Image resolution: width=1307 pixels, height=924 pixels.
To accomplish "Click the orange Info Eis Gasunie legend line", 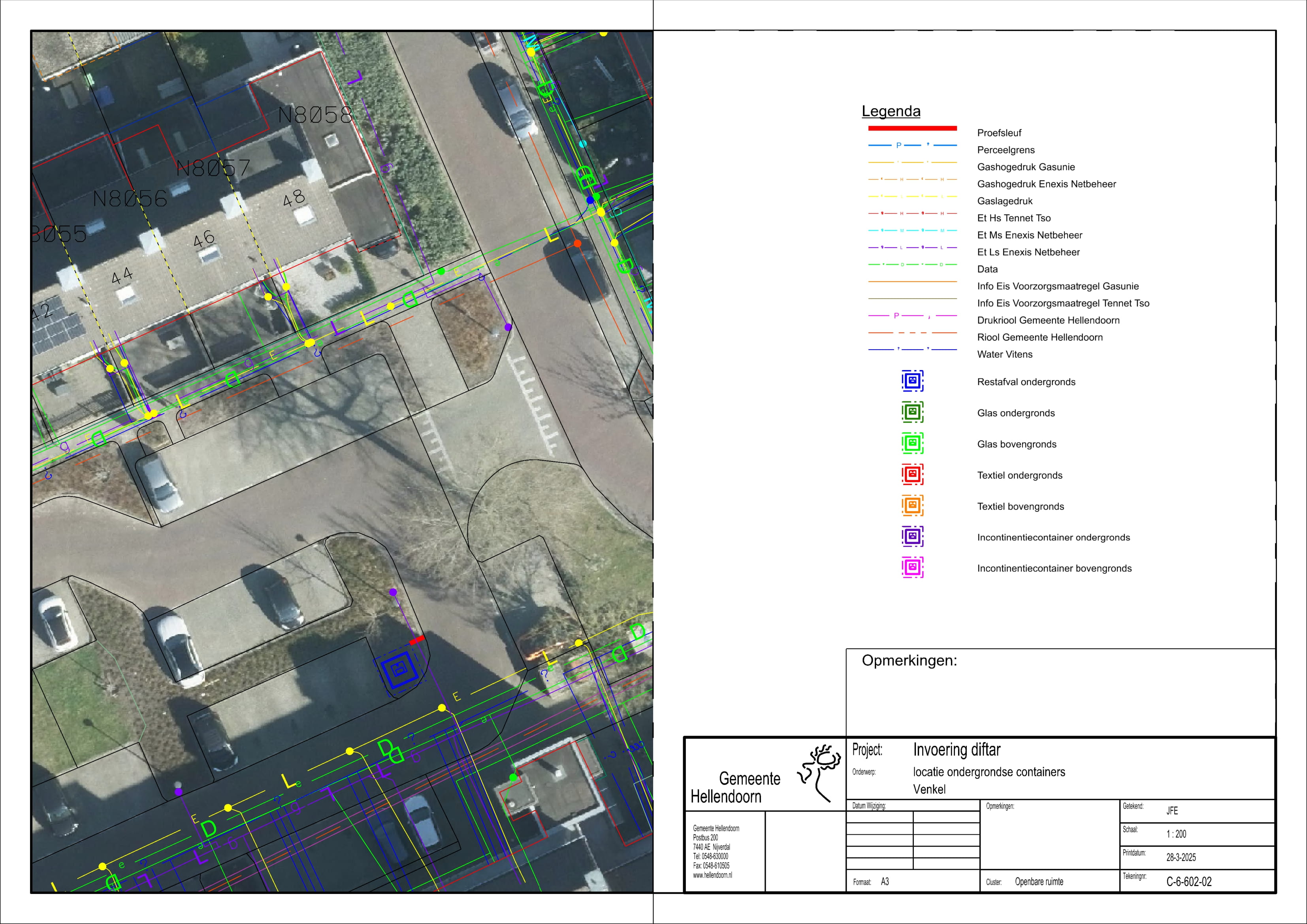I will [912, 282].
